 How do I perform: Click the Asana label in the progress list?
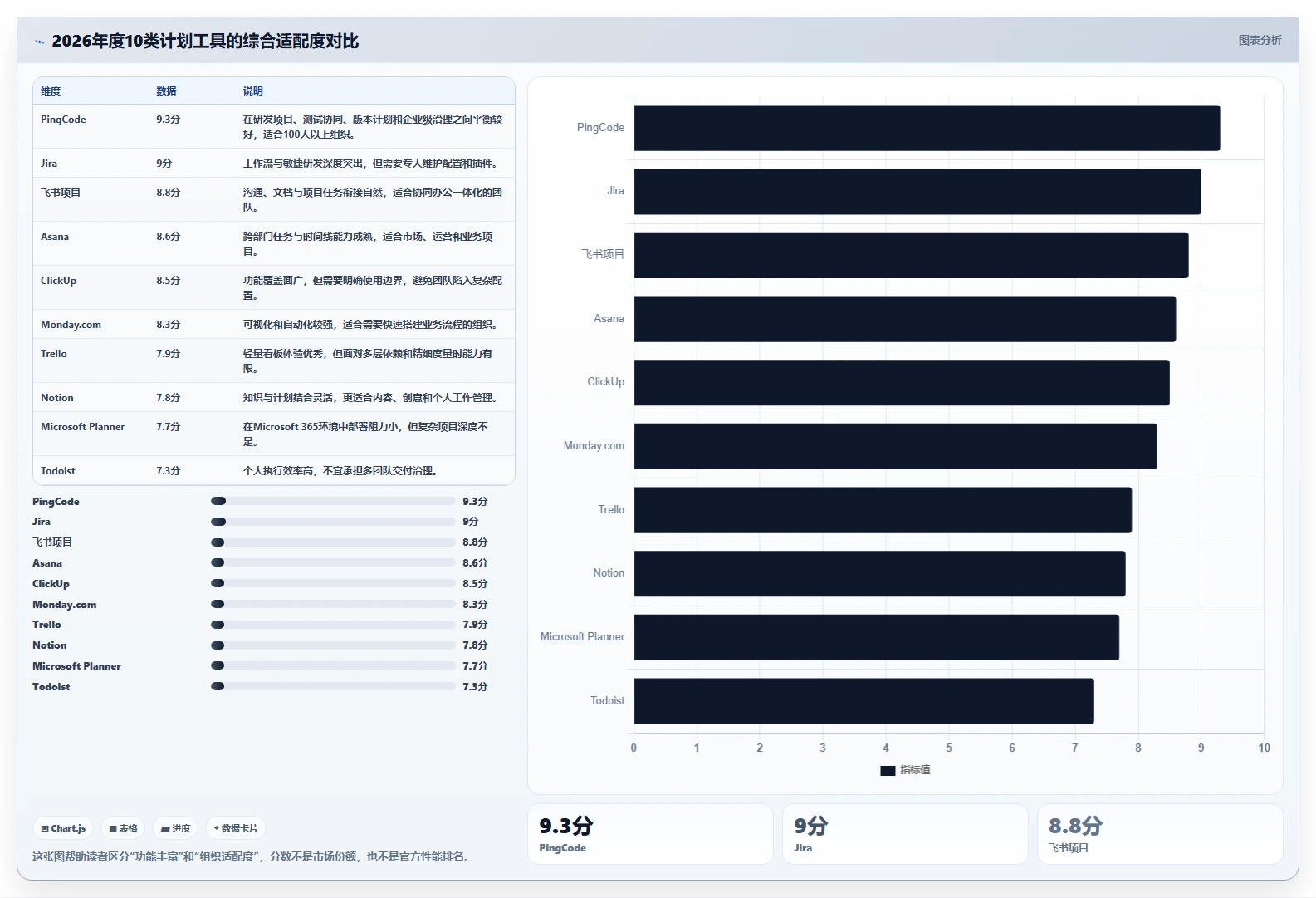click(x=47, y=563)
